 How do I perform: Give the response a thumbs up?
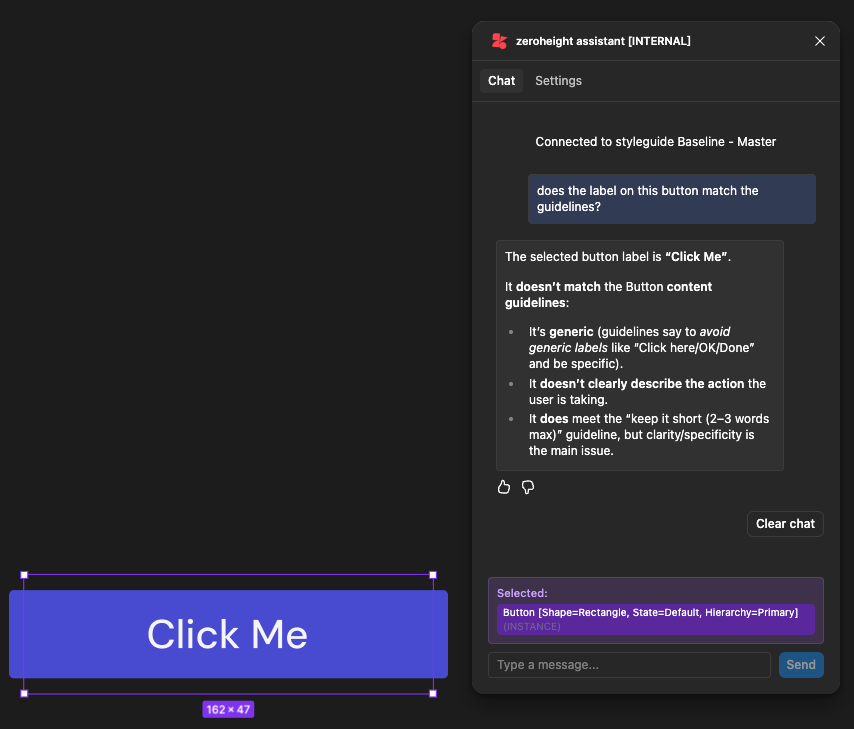(504, 487)
